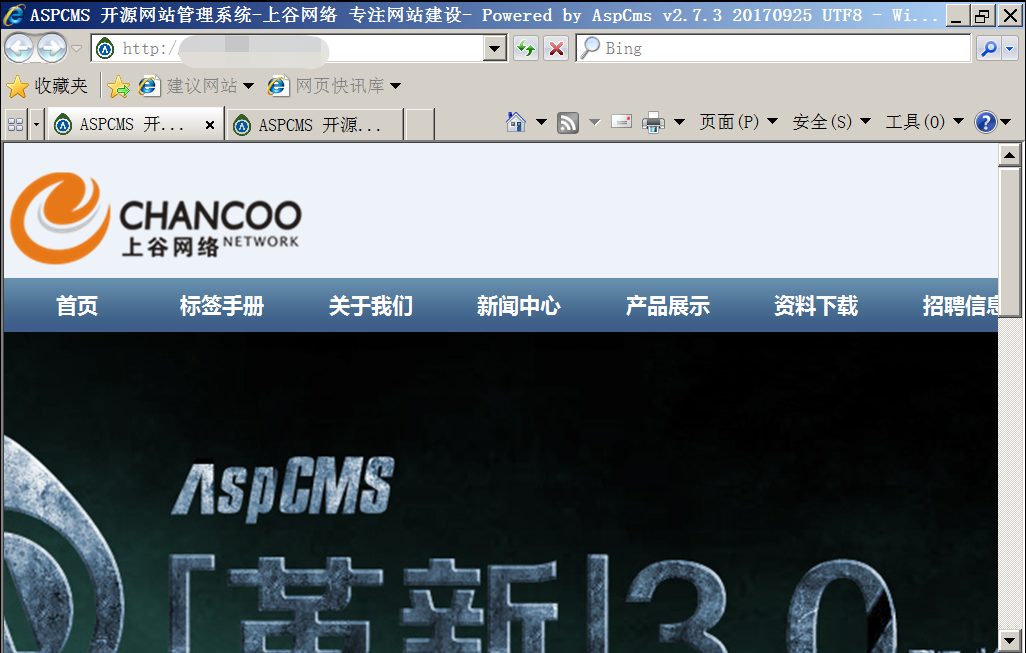
Task: Open the recent pages history dropdown
Action: click(x=77, y=48)
